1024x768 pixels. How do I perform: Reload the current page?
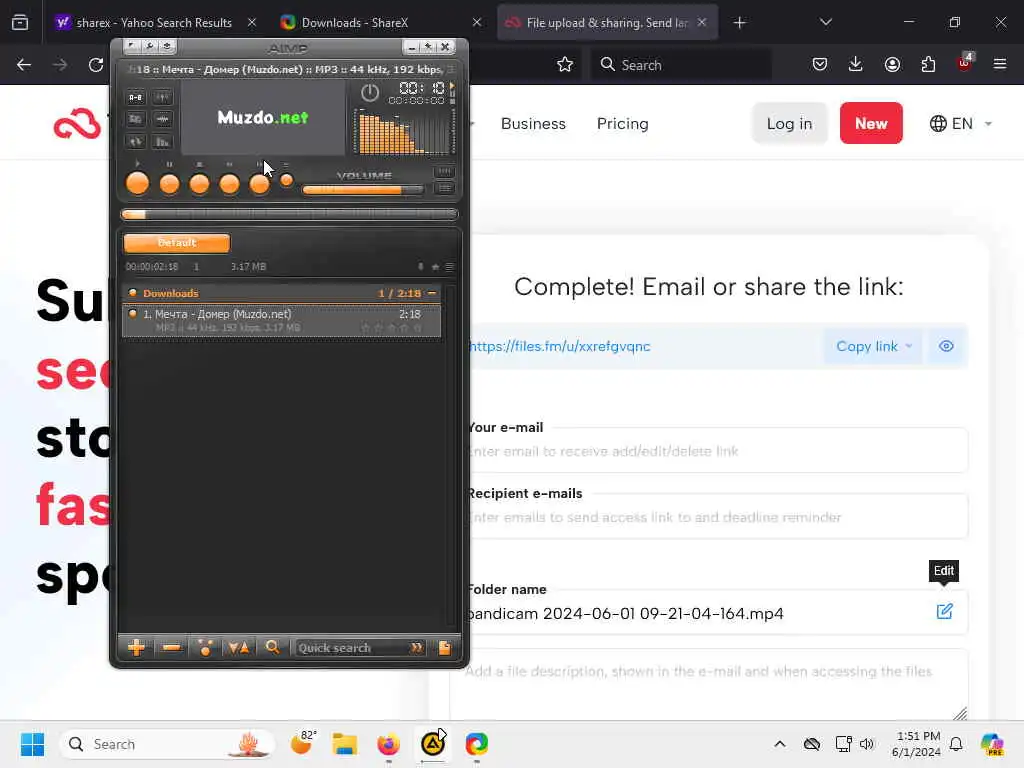tap(96, 65)
